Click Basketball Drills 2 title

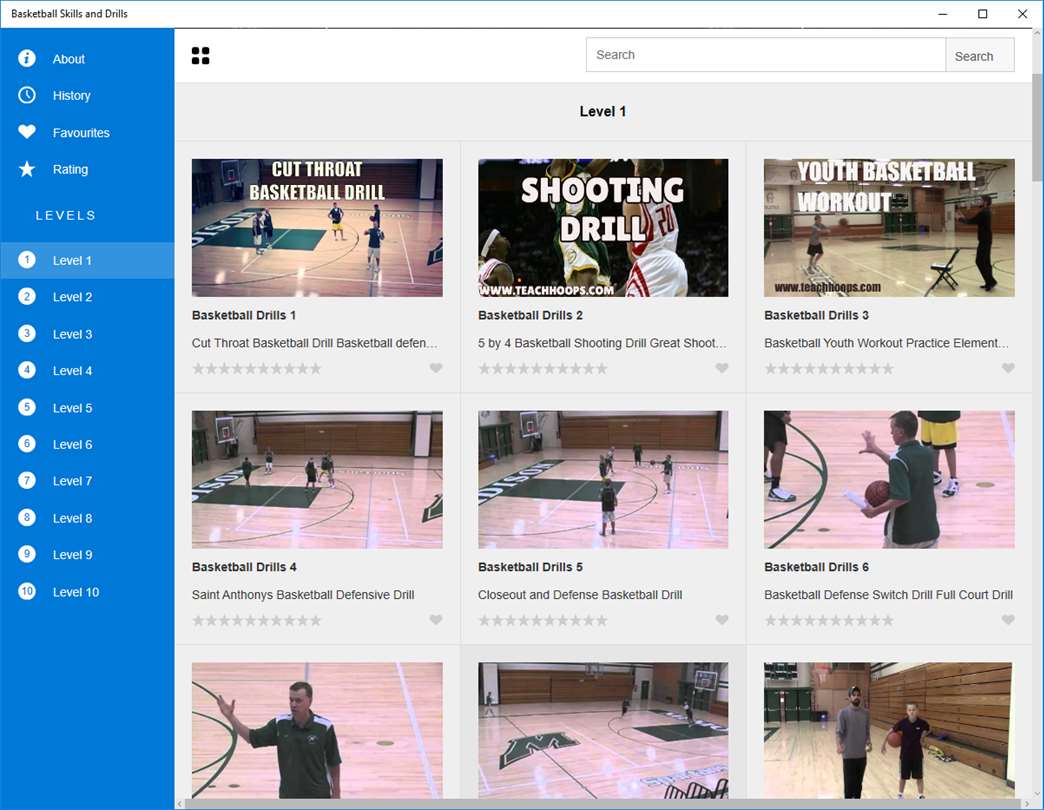pos(530,315)
